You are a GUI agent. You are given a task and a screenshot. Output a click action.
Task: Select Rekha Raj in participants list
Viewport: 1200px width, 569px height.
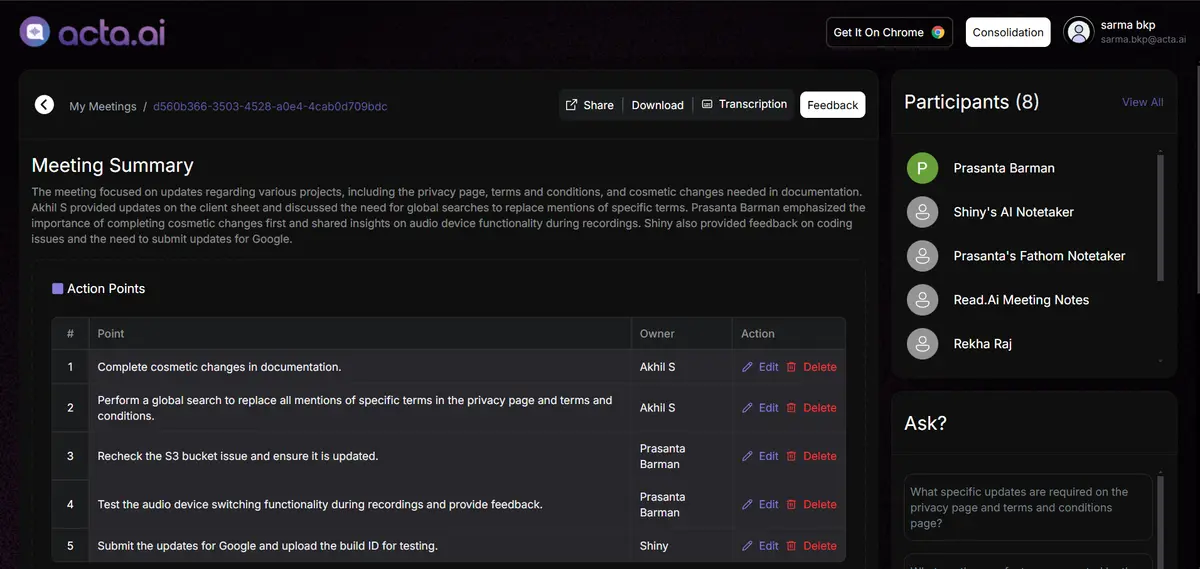982,344
